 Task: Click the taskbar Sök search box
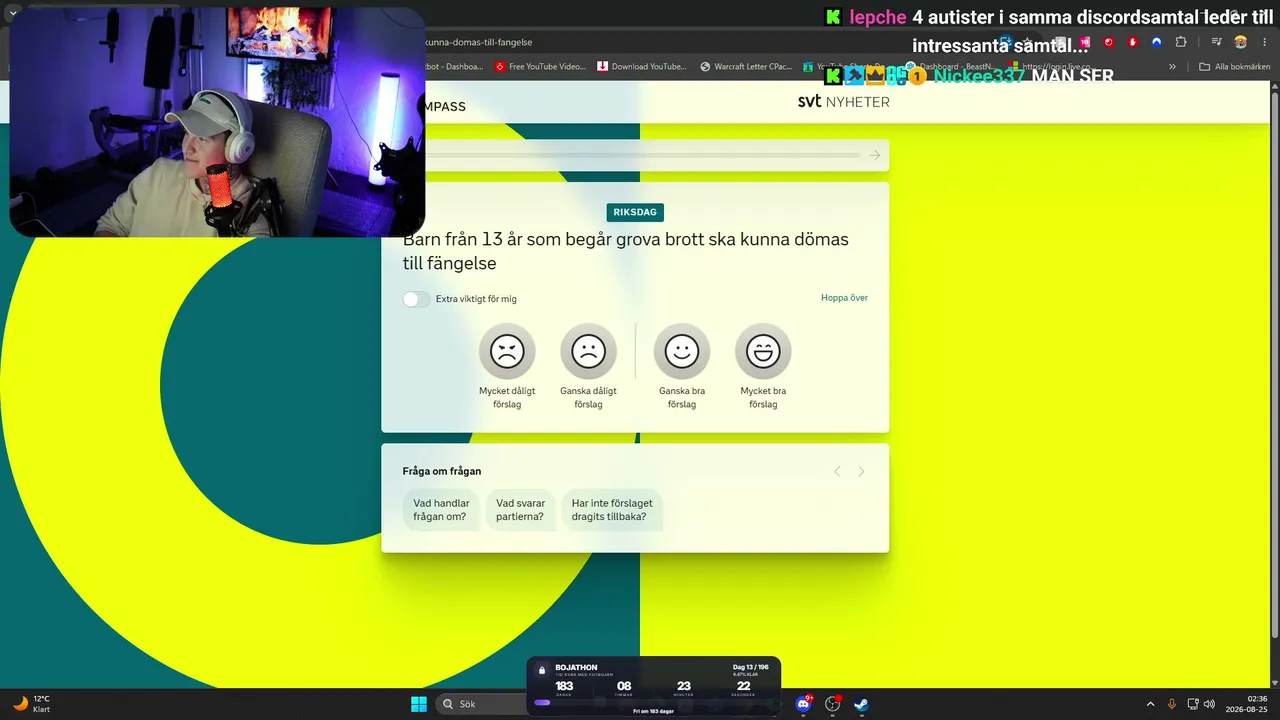pyautogui.click(x=482, y=704)
